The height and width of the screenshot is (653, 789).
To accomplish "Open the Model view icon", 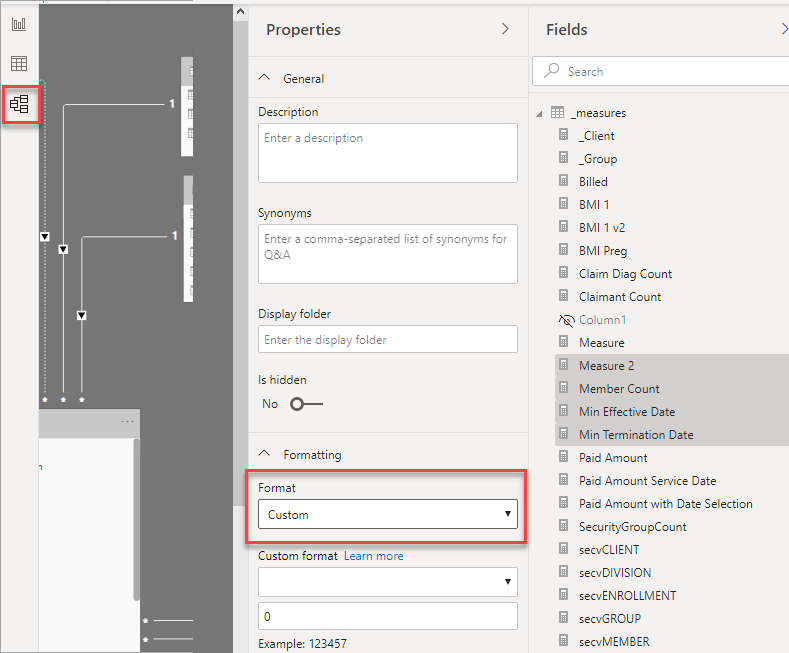I will click(x=19, y=104).
